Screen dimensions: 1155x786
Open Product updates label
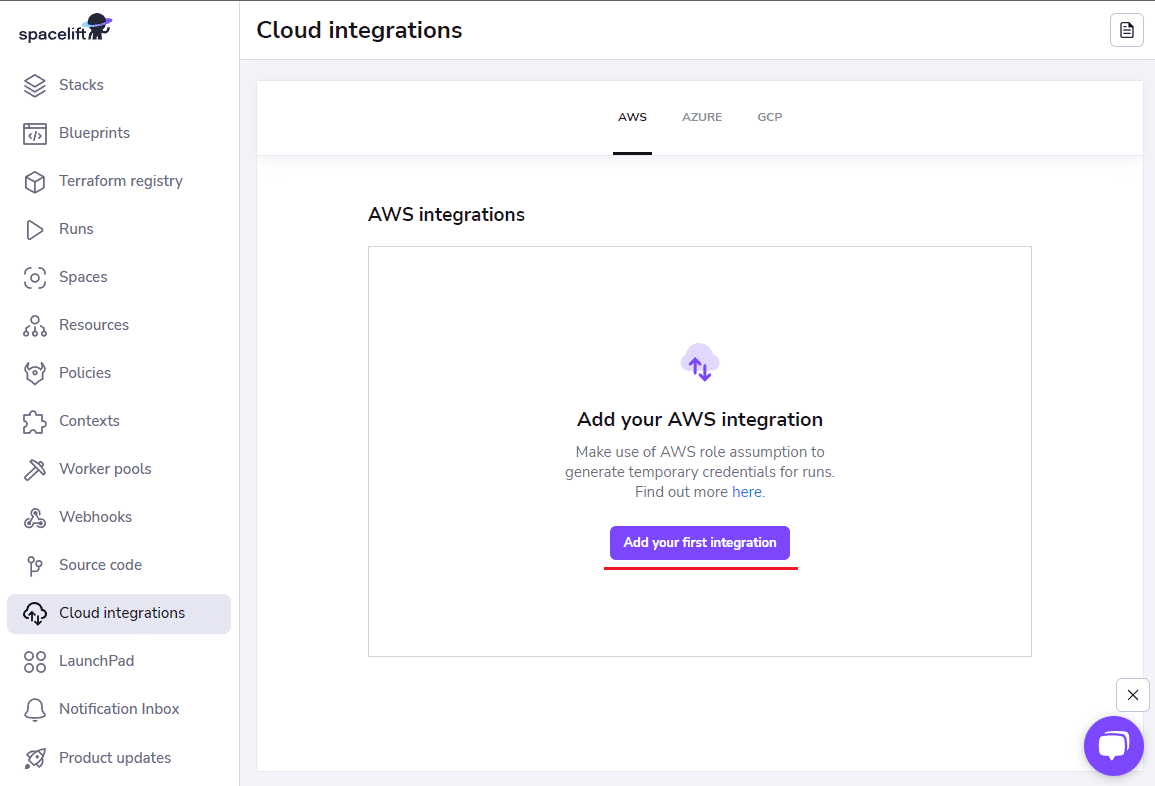pos(115,757)
